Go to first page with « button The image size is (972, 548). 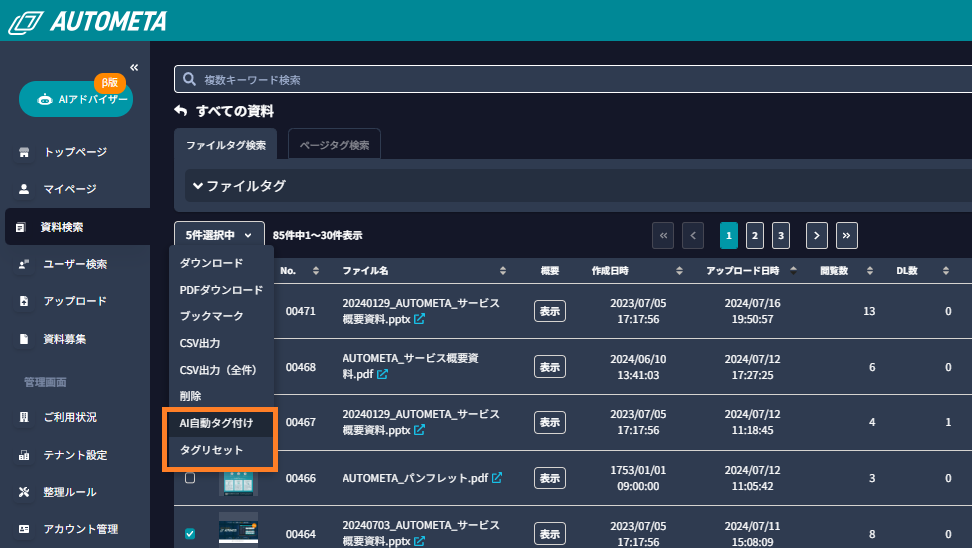(663, 236)
